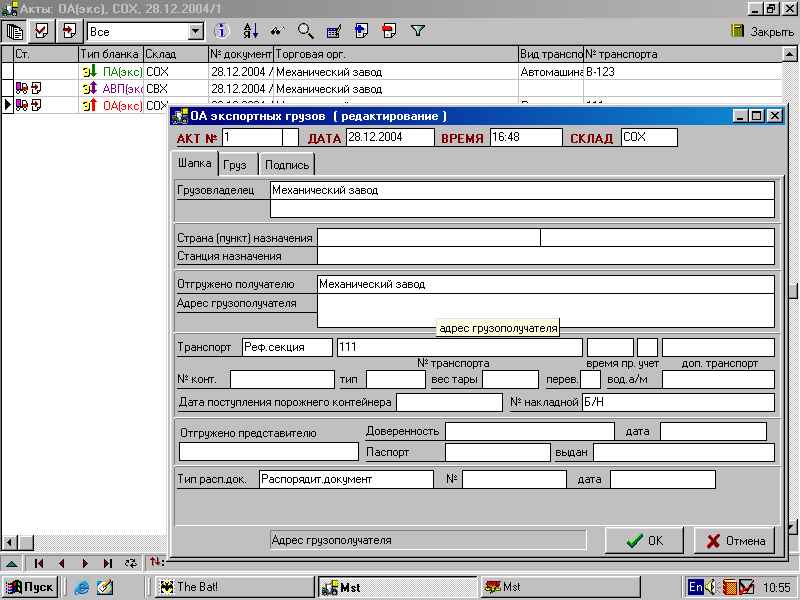Click the № накладной field containing Б/Н
The height and width of the screenshot is (600, 800).
pos(678,402)
